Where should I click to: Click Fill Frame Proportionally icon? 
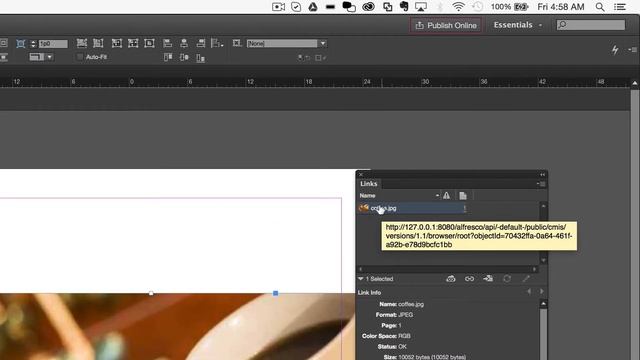pos(82,43)
